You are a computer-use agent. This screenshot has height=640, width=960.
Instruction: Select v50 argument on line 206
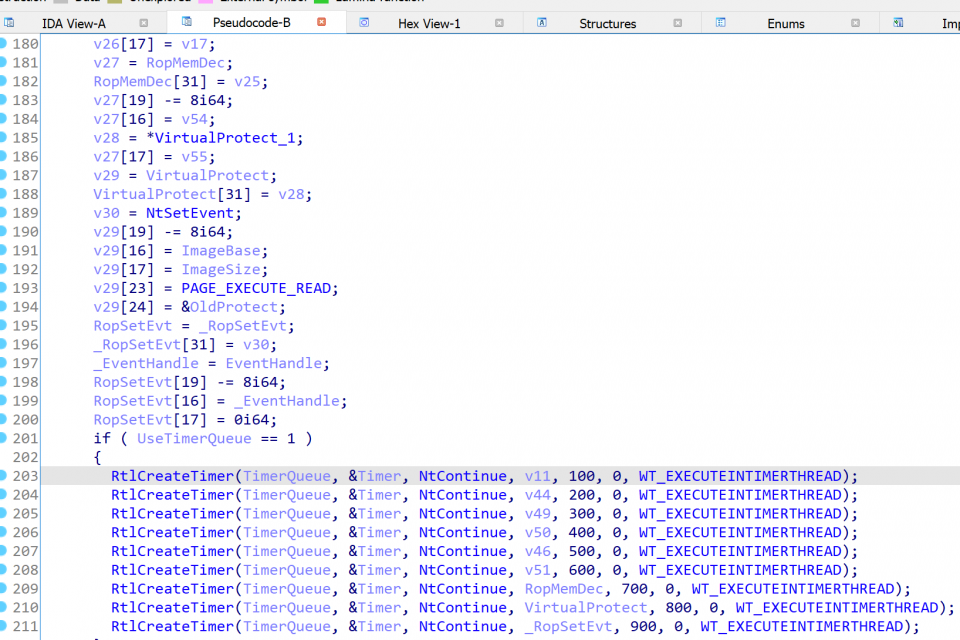(x=537, y=533)
